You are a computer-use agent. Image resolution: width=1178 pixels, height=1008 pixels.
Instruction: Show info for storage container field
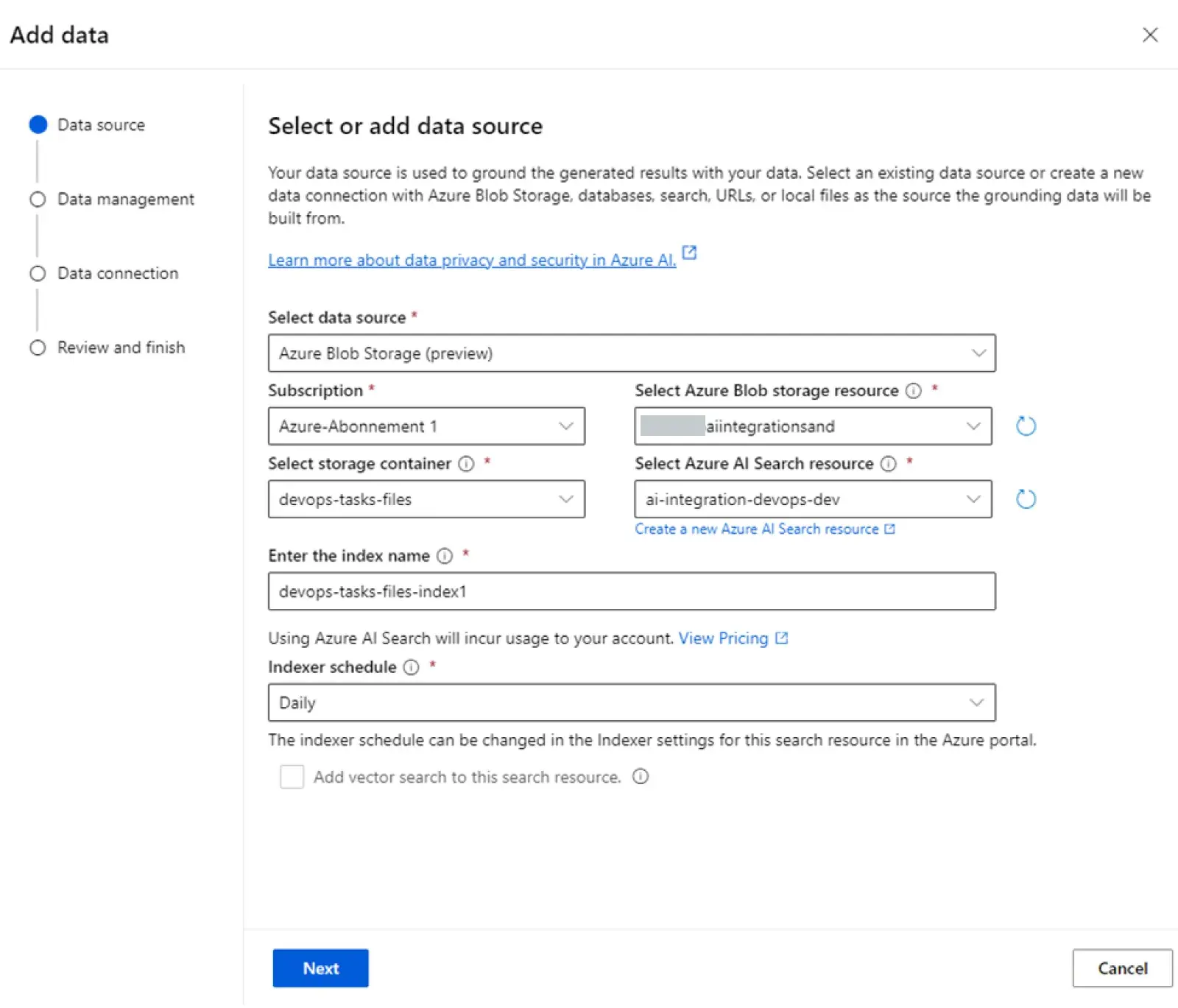coord(466,464)
